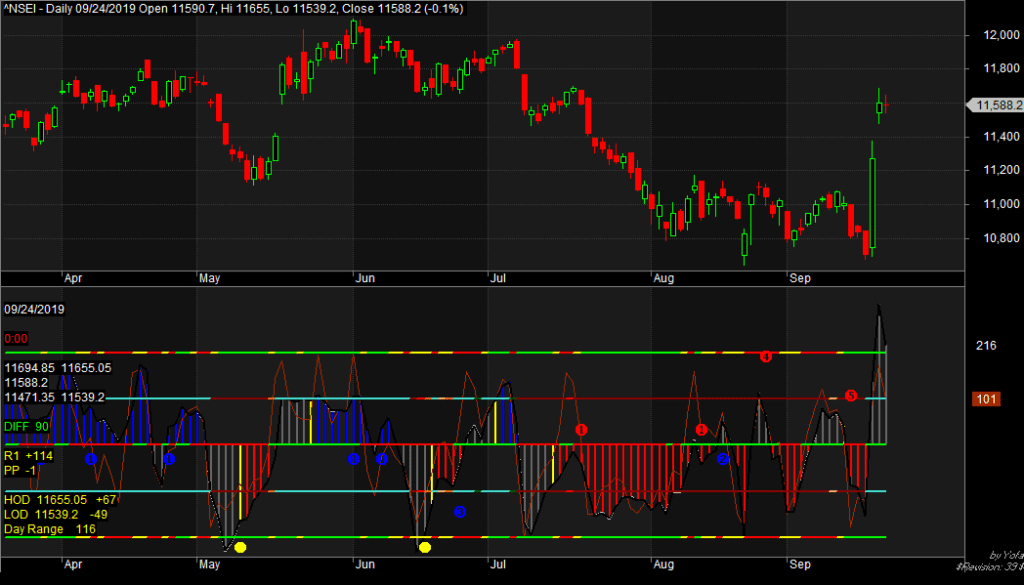Toggle the 0:00 session timer display
Viewport: 1024px width, 585px height.
16,338
